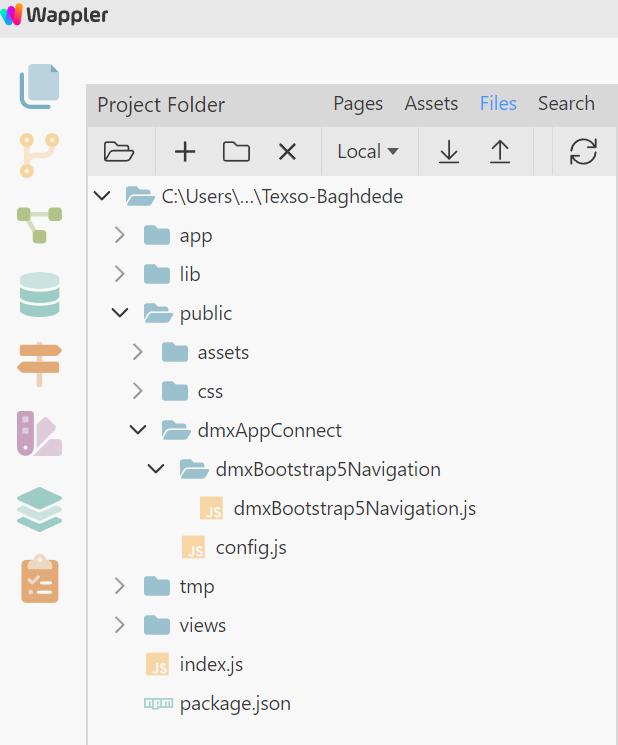
Task: Switch to the Search tab
Action: (566, 103)
